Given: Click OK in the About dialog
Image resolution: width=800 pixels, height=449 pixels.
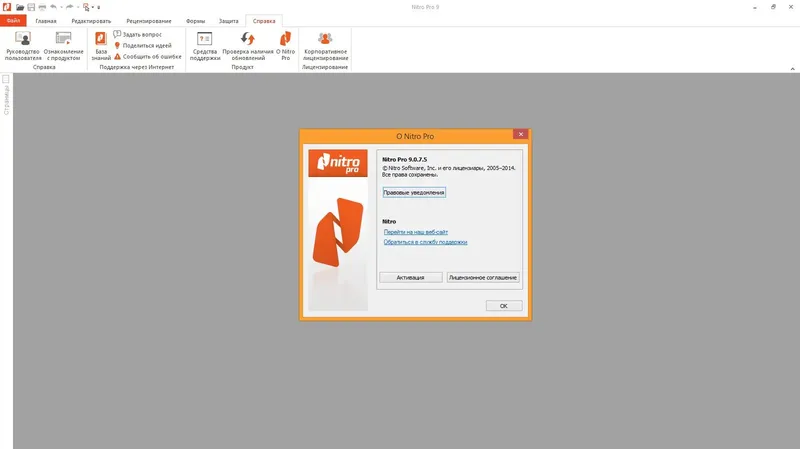Looking at the screenshot, I should pos(504,306).
